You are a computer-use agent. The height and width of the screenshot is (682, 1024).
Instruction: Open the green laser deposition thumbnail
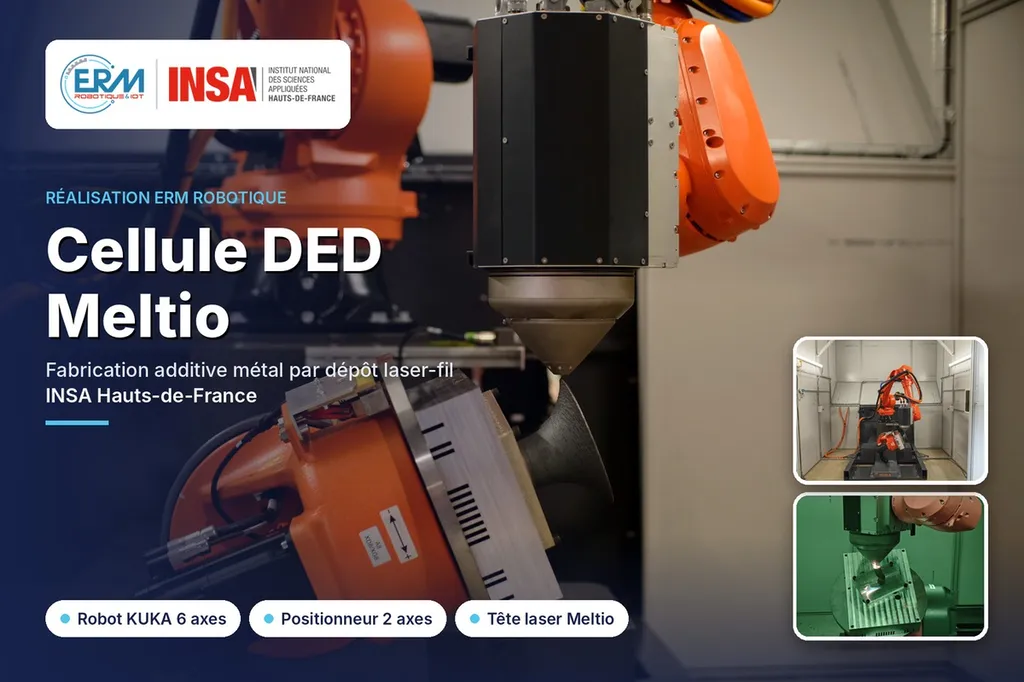[890, 566]
